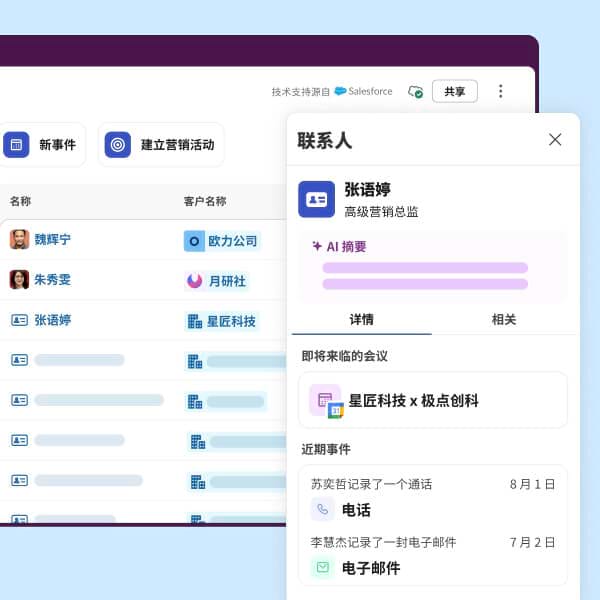
Task: Click the envelope icon next to 电子邮件
Action: pos(322,567)
